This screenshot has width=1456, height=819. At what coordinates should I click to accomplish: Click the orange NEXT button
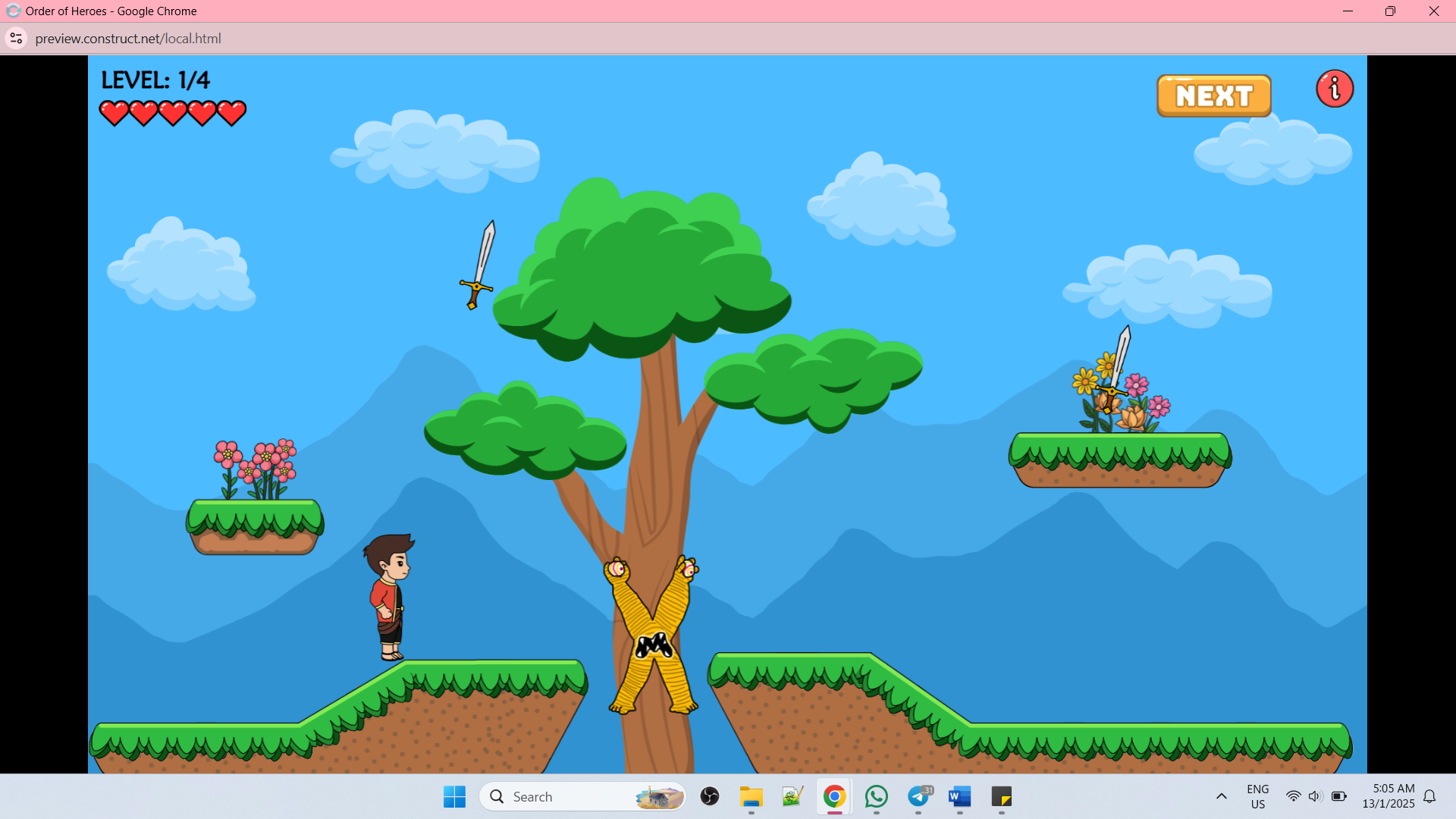click(x=1213, y=96)
